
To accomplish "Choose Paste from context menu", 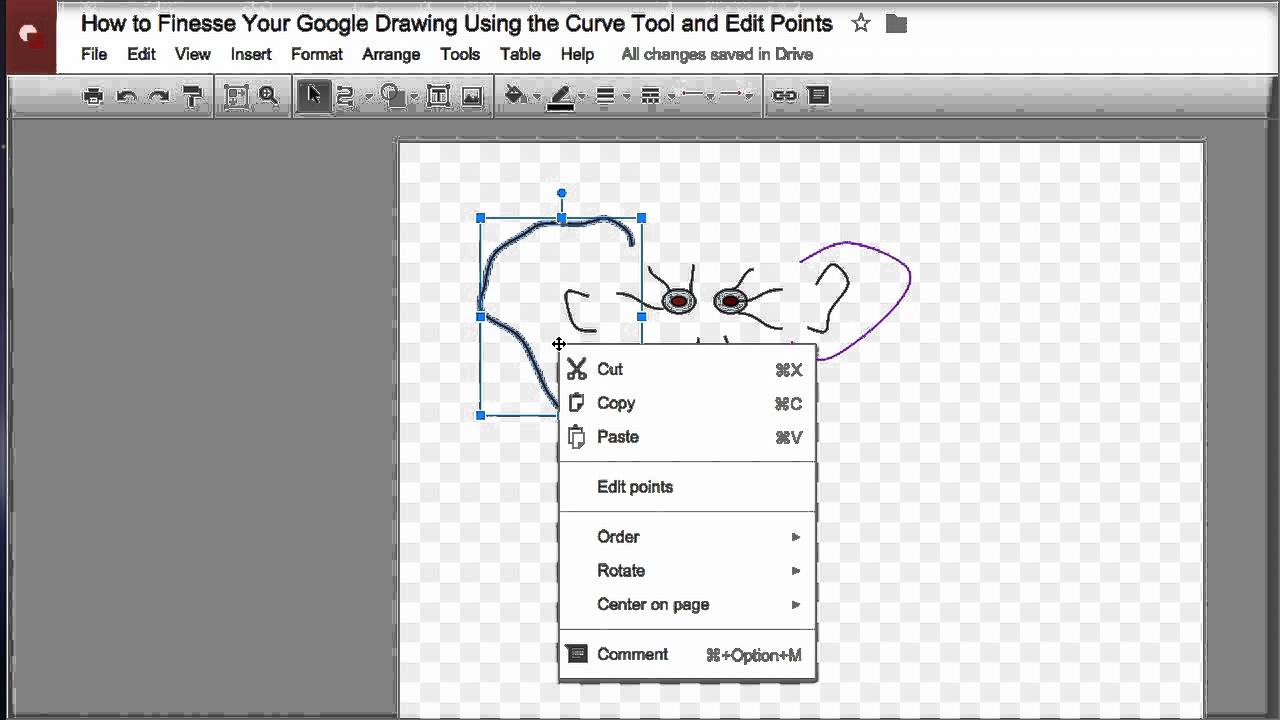I will coord(687,437).
